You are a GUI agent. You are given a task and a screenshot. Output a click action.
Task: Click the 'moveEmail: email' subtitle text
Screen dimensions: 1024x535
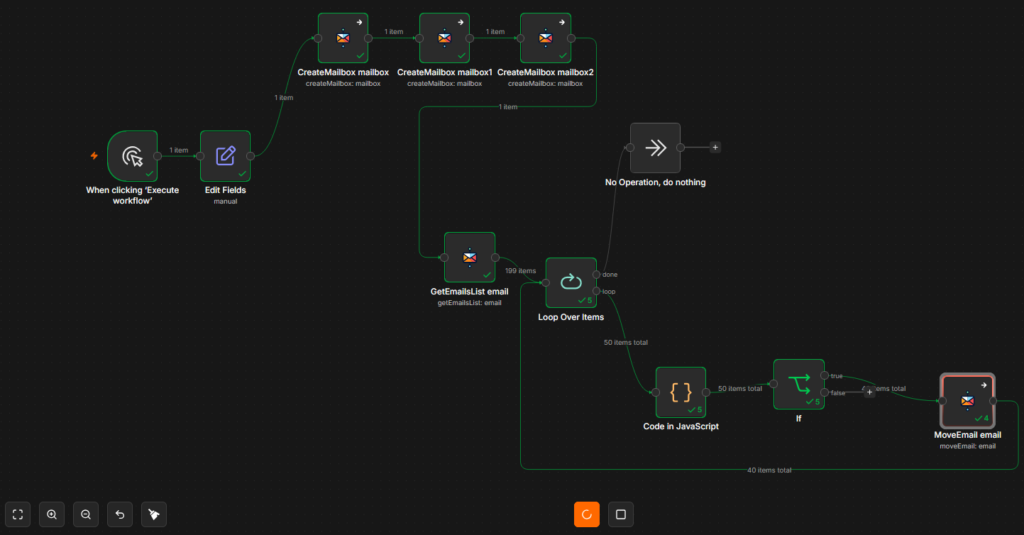968,447
